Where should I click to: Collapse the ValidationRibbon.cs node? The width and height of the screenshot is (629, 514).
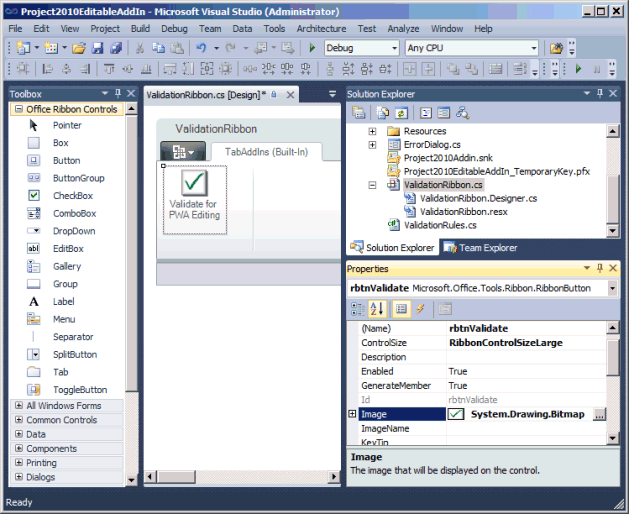coord(372,185)
